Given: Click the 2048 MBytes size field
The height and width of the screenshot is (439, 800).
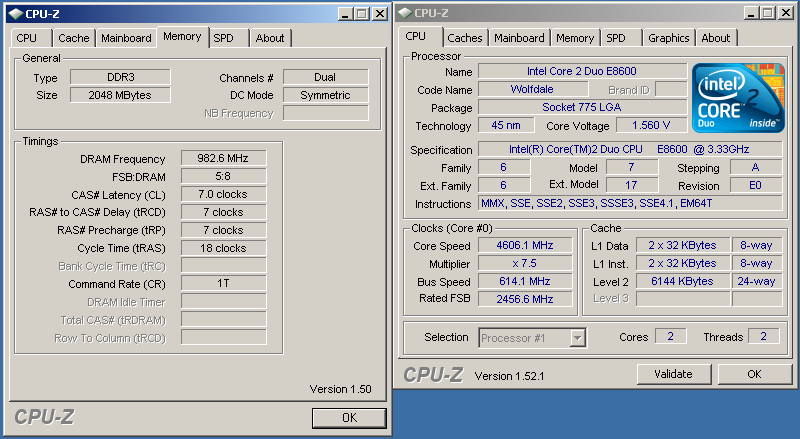Looking at the screenshot, I should pos(120,95).
